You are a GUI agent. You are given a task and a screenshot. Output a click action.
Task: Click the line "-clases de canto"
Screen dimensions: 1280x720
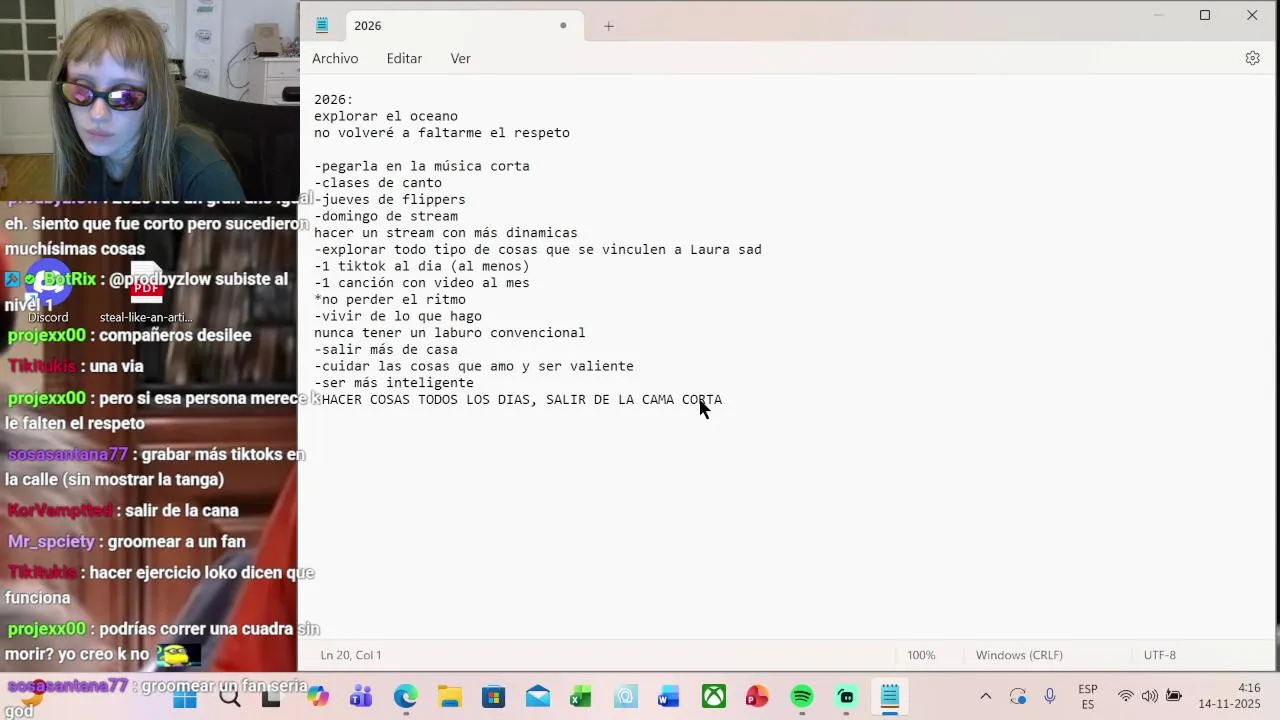click(378, 183)
